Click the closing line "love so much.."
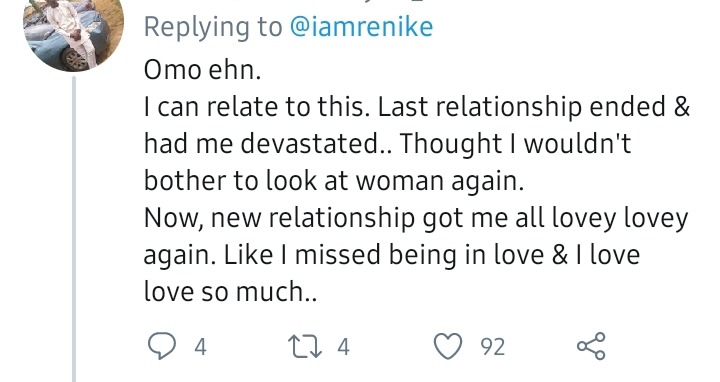 point(231,292)
